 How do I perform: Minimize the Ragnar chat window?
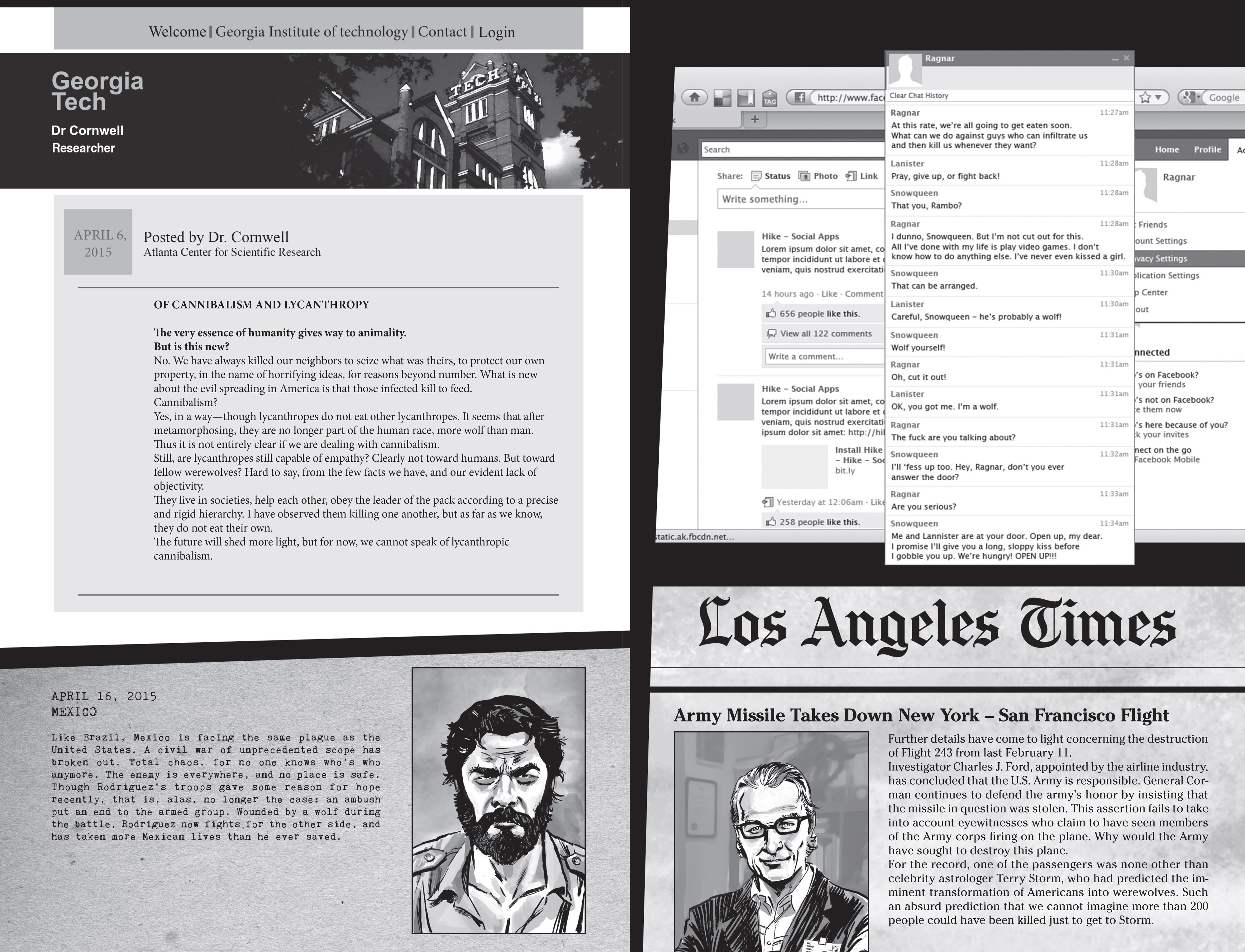pyautogui.click(x=1115, y=59)
